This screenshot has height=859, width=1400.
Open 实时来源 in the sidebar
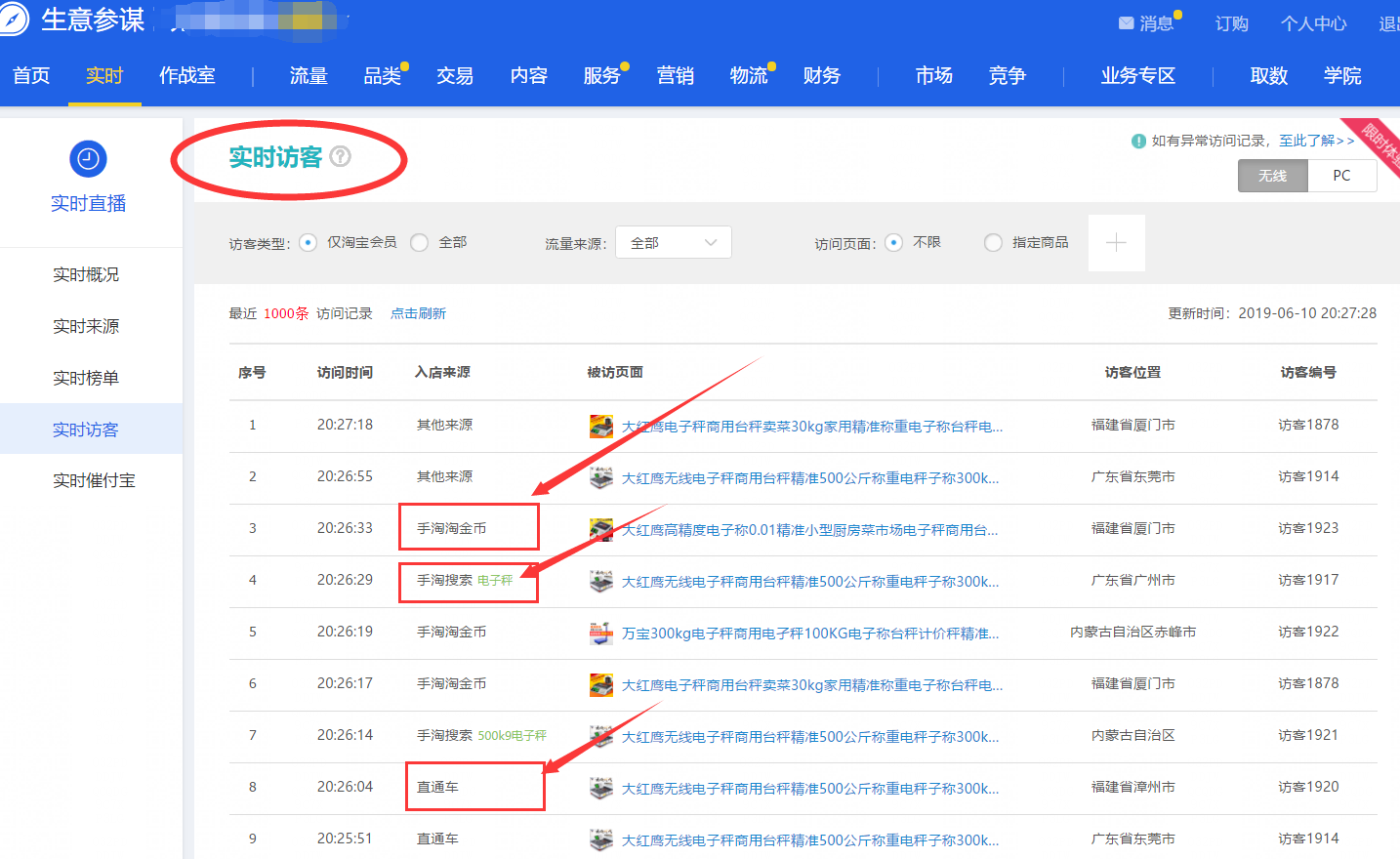tap(86, 326)
